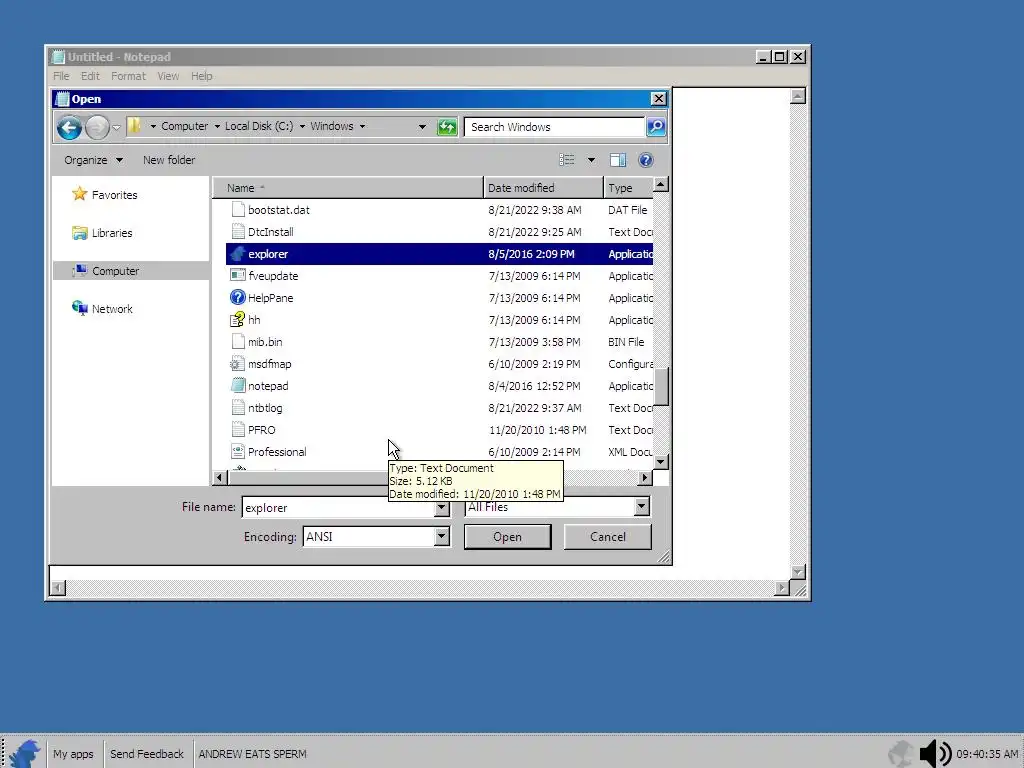The height and width of the screenshot is (768, 1024).
Task: Click the file list scroll down arrow
Action: pos(661,462)
